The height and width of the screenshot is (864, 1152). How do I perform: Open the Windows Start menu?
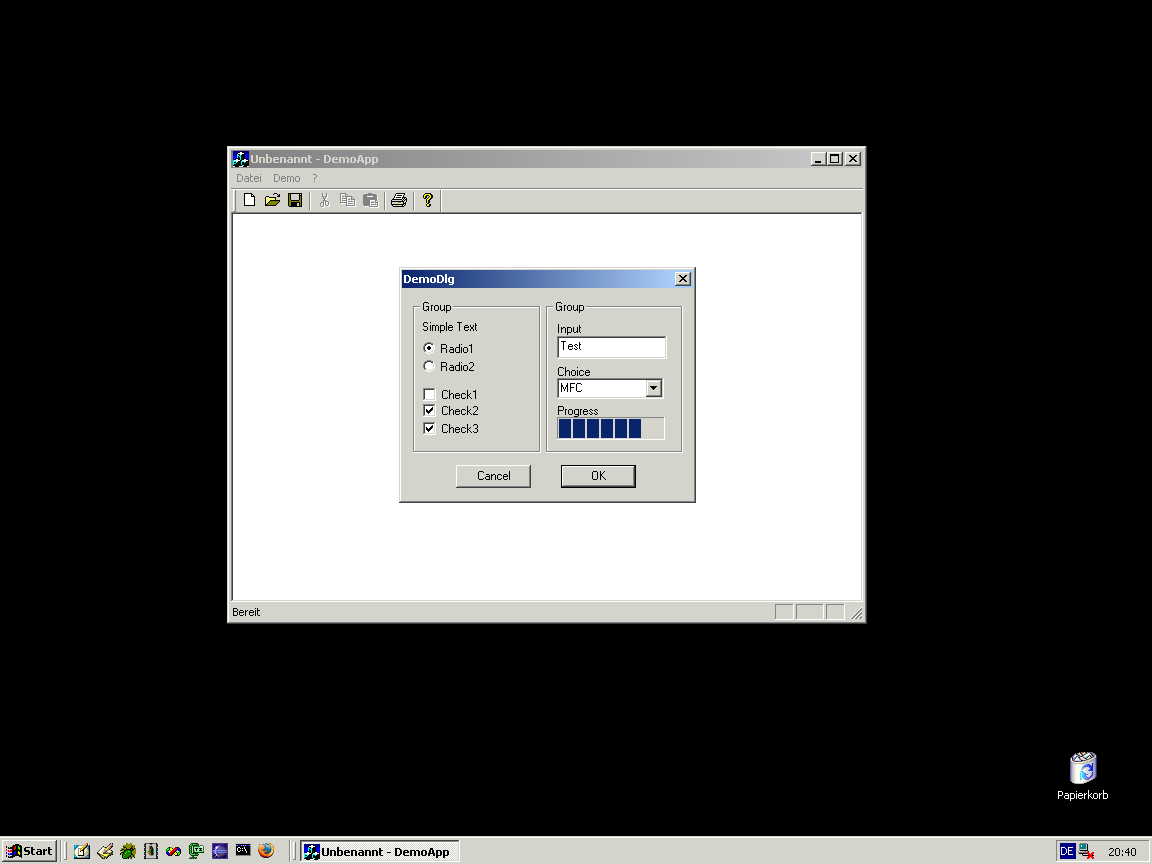click(x=29, y=851)
